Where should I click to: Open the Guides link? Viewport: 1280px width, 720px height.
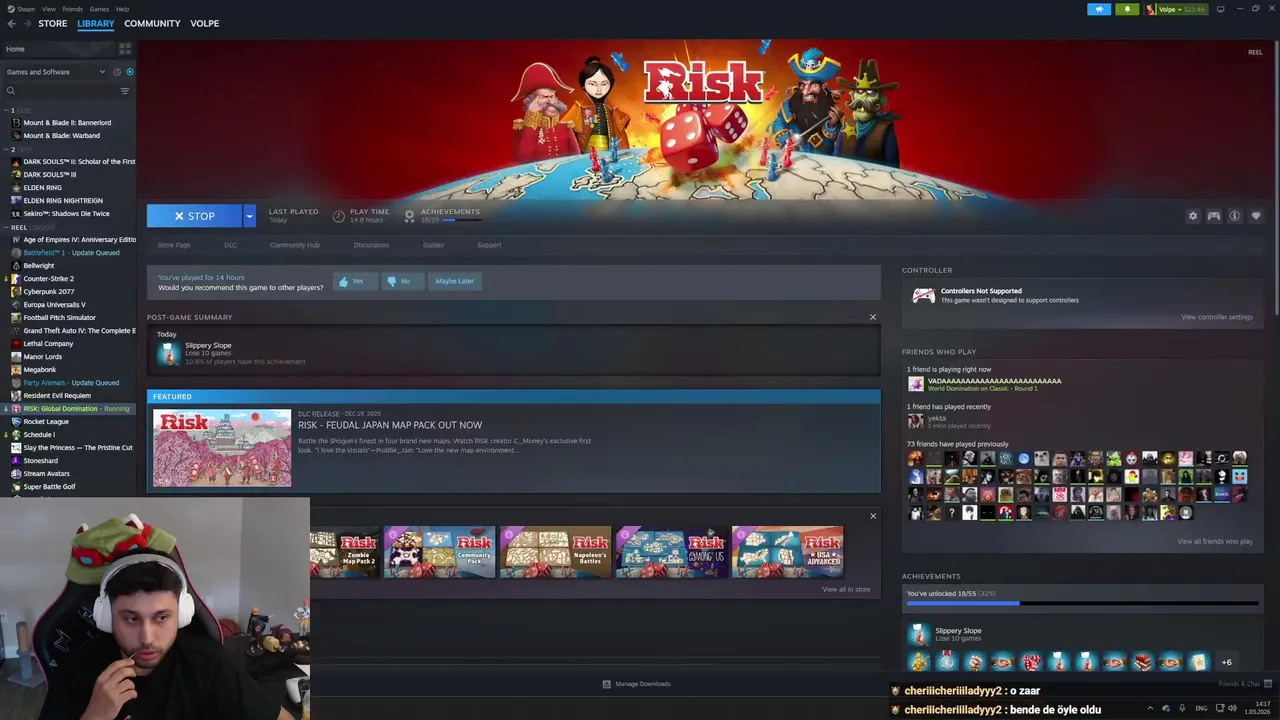(x=433, y=245)
